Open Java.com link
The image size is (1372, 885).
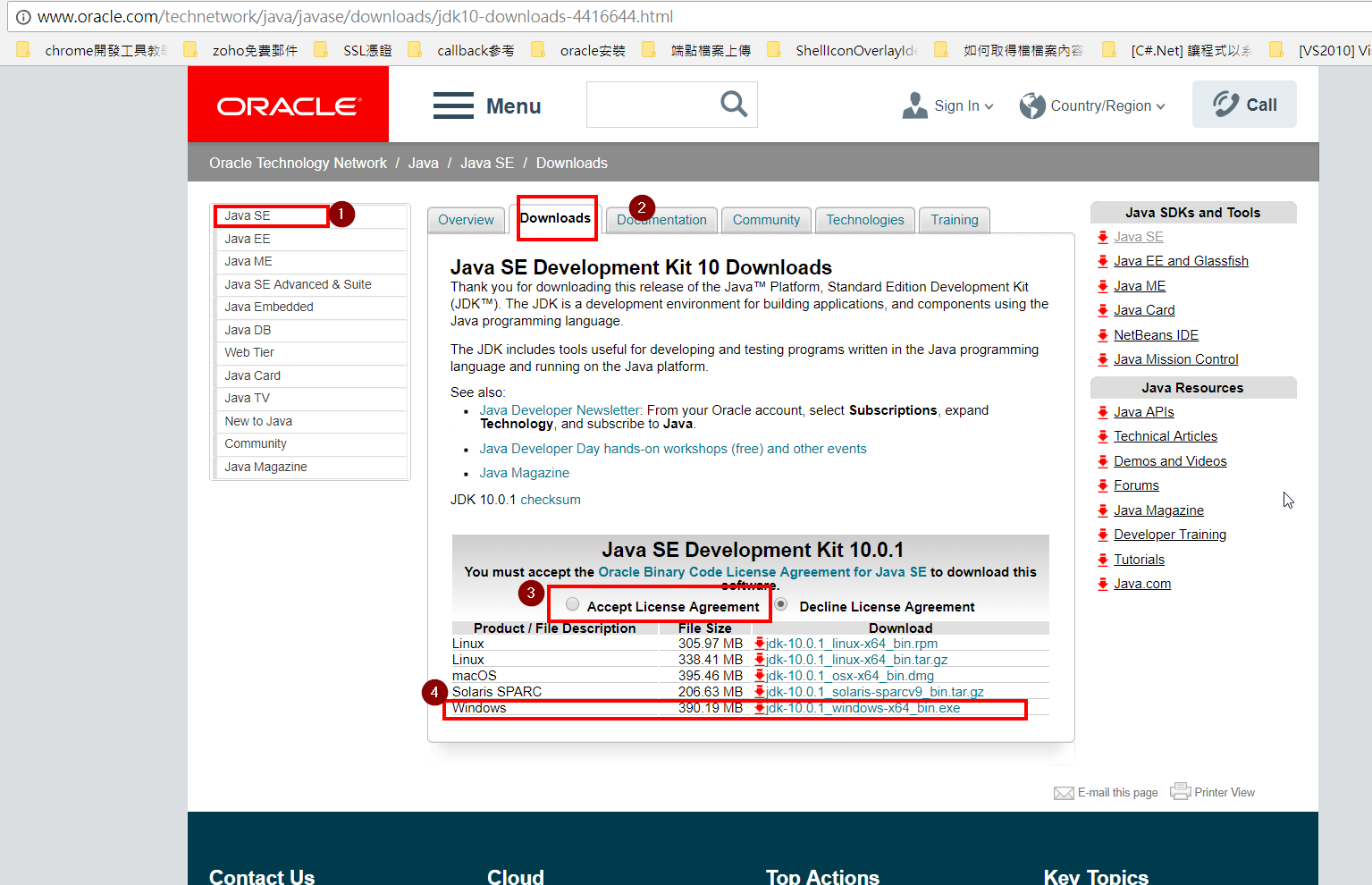point(1142,584)
